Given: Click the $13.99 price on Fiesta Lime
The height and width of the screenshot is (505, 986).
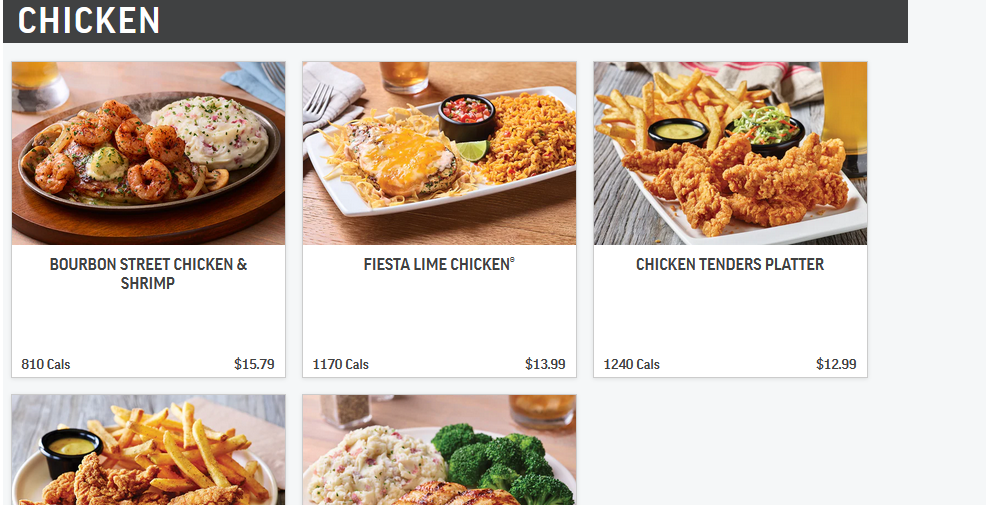Looking at the screenshot, I should click(545, 364).
